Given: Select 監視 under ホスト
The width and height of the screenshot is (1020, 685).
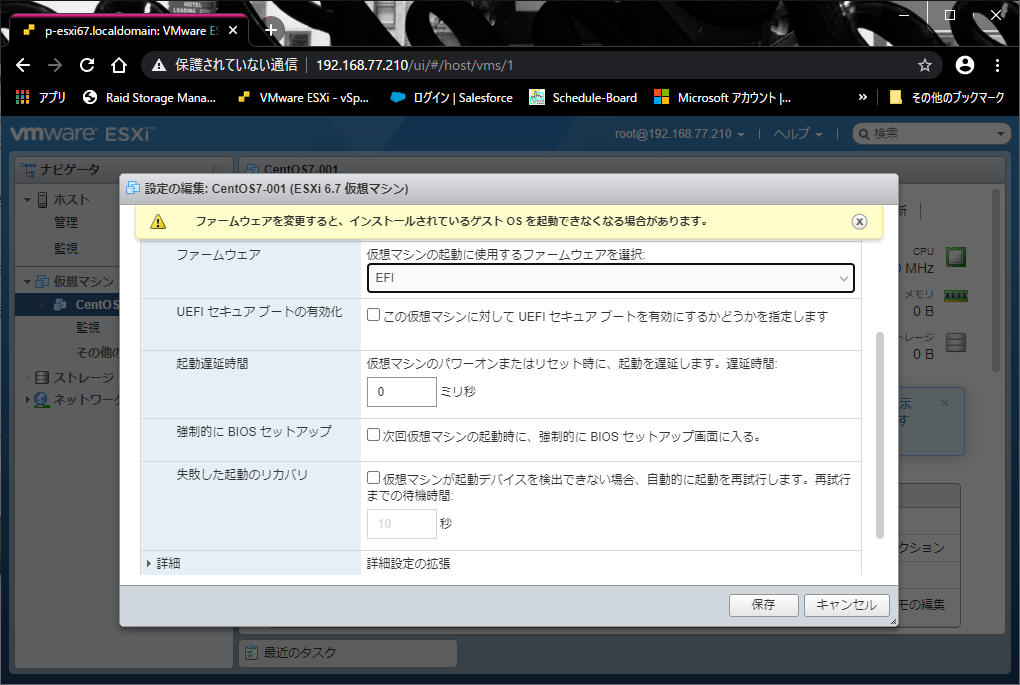Looking at the screenshot, I should (x=66, y=248).
